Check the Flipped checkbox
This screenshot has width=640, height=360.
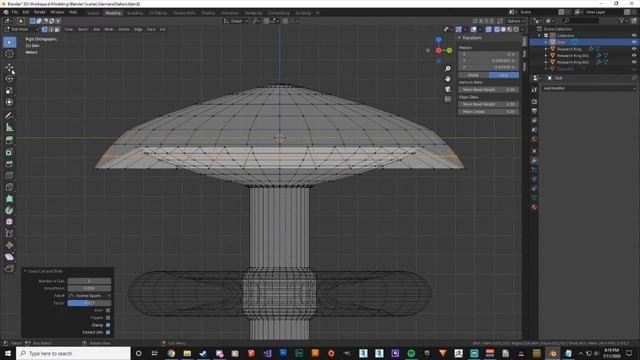point(108,318)
